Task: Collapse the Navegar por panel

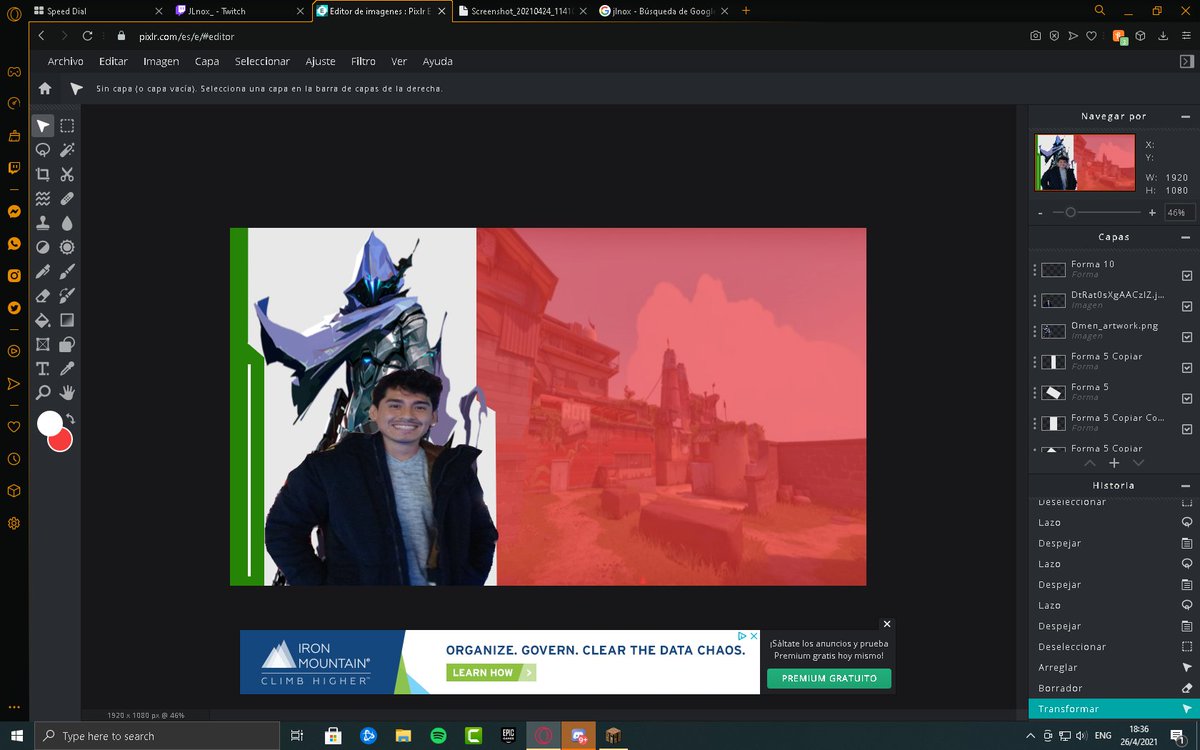Action: (x=1186, y=116)
